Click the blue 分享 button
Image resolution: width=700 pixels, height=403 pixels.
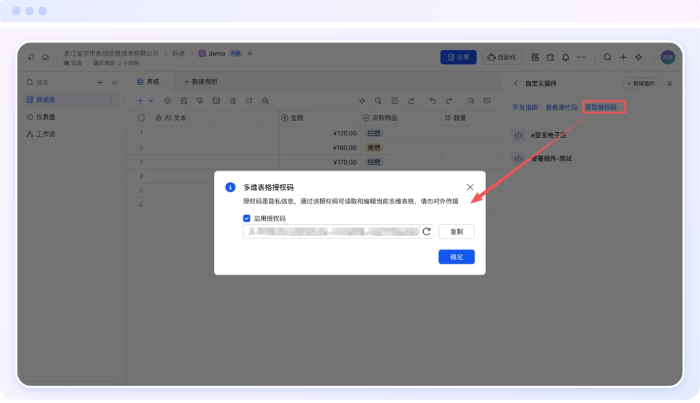click(458, 57)
